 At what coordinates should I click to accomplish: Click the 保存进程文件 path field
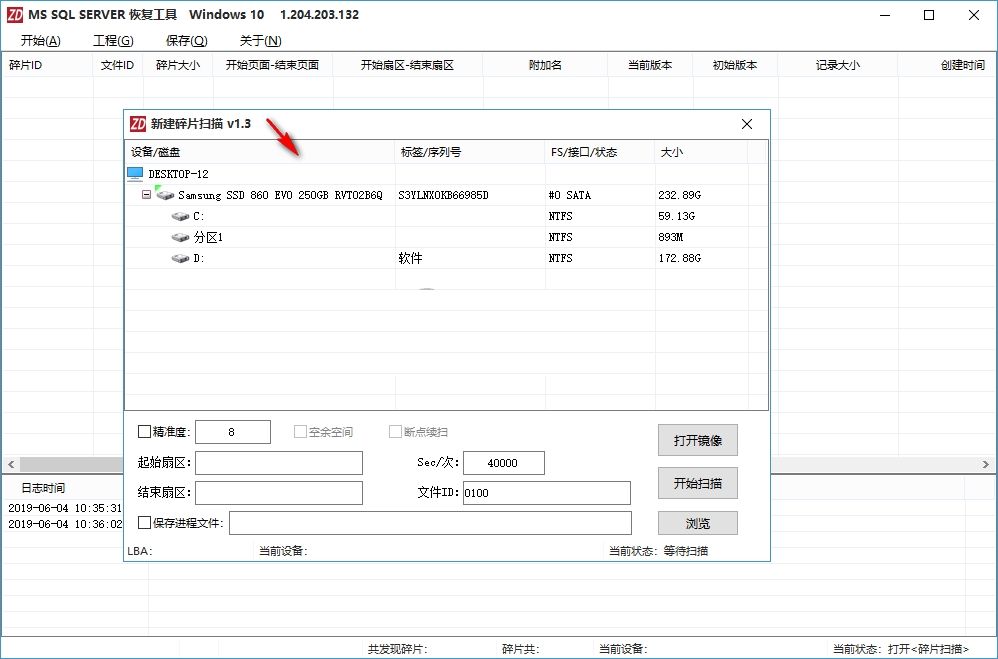[x=430, y=523]
